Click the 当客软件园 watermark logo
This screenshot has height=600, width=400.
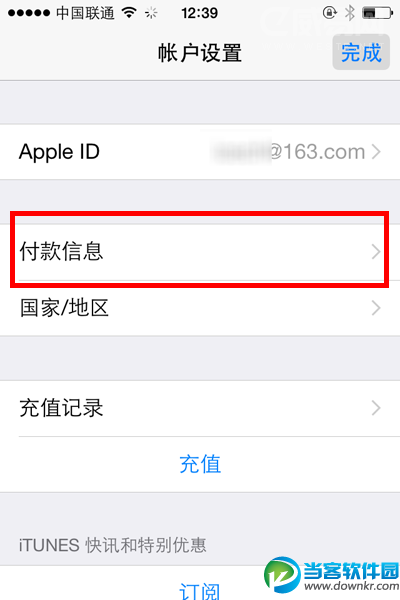331,575
